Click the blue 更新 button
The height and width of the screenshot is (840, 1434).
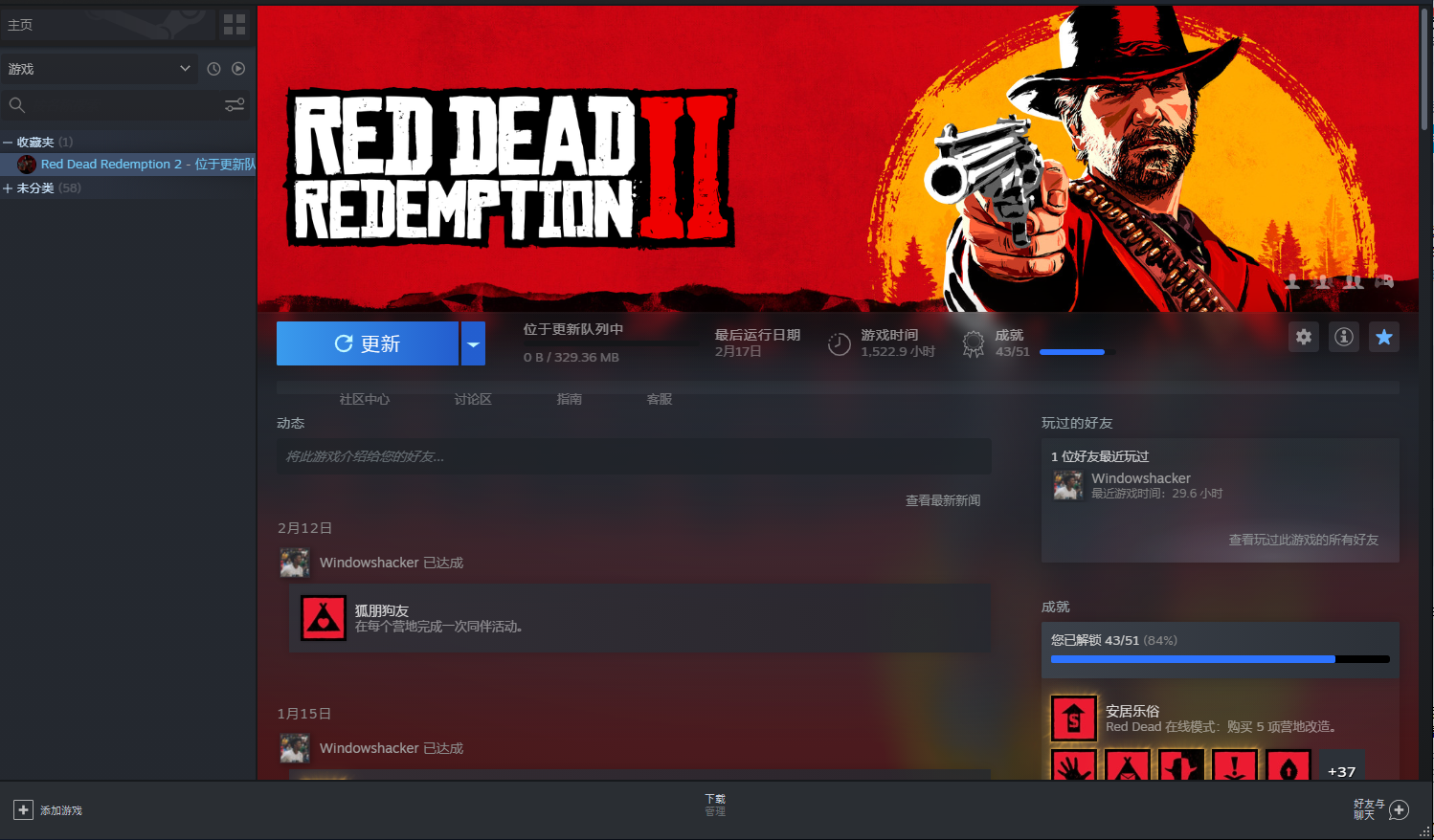[x=368, y=343]
